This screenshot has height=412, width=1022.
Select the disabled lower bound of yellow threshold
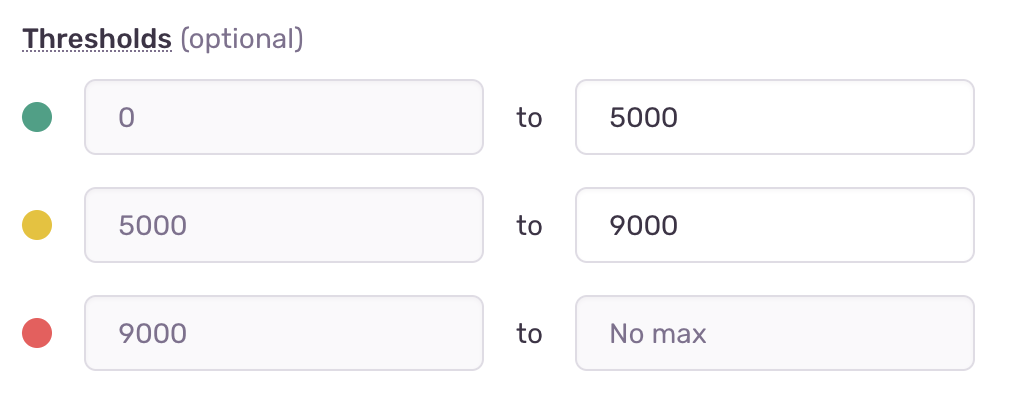(x=284, y=226)
